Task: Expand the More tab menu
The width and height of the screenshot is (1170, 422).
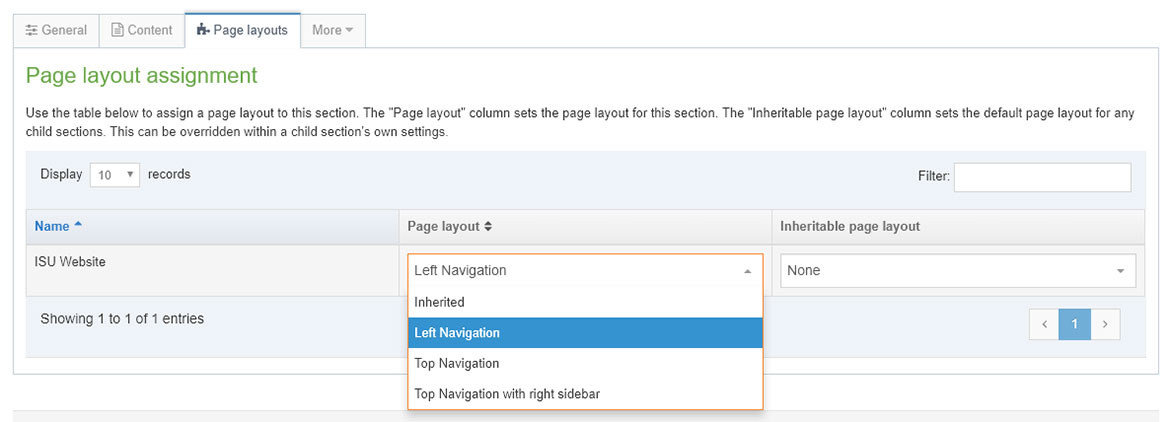Action: click(x=332, y=30)
